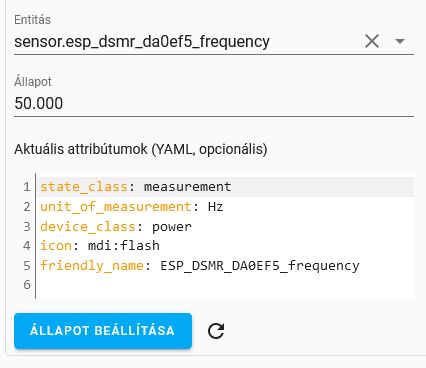Click the ÁLLAPOT BEÁLLÍTÁSA button

(x=103, y=331)
